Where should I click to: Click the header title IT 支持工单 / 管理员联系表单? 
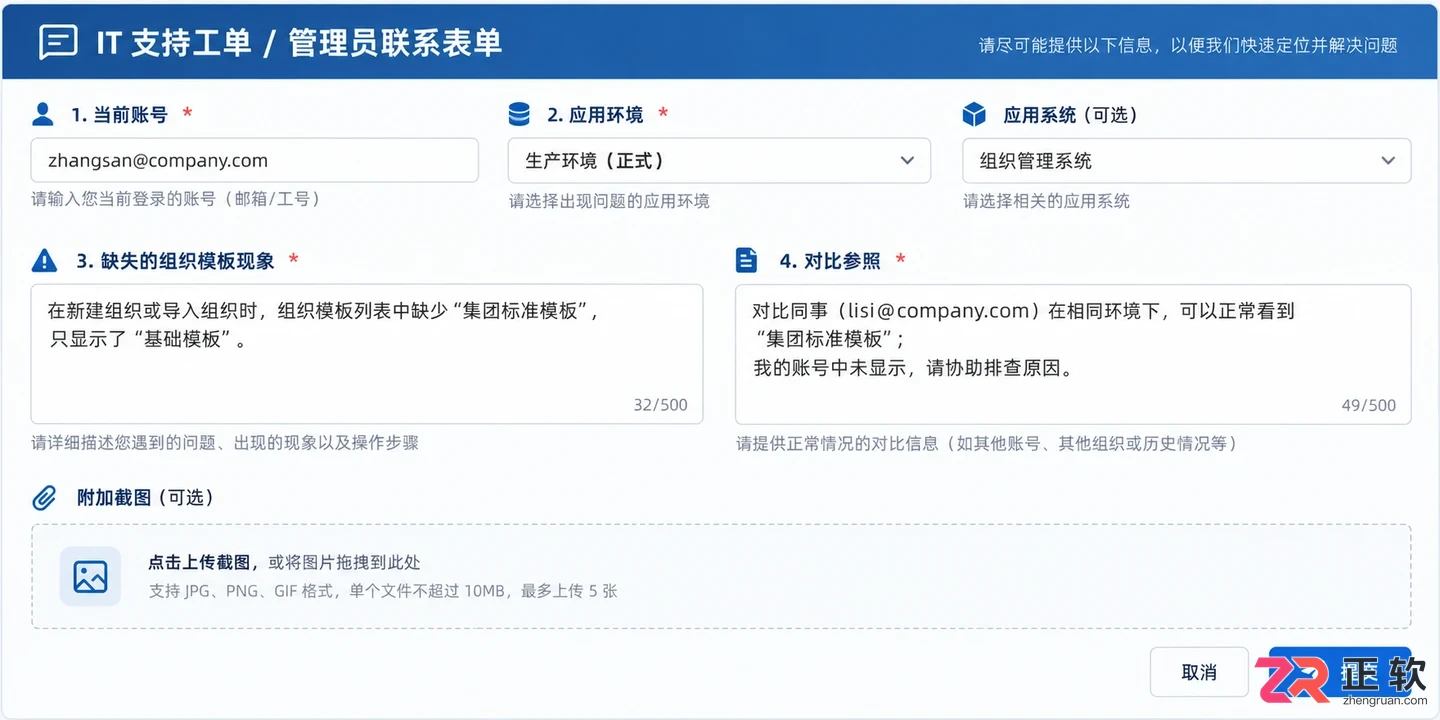(298, 43)
